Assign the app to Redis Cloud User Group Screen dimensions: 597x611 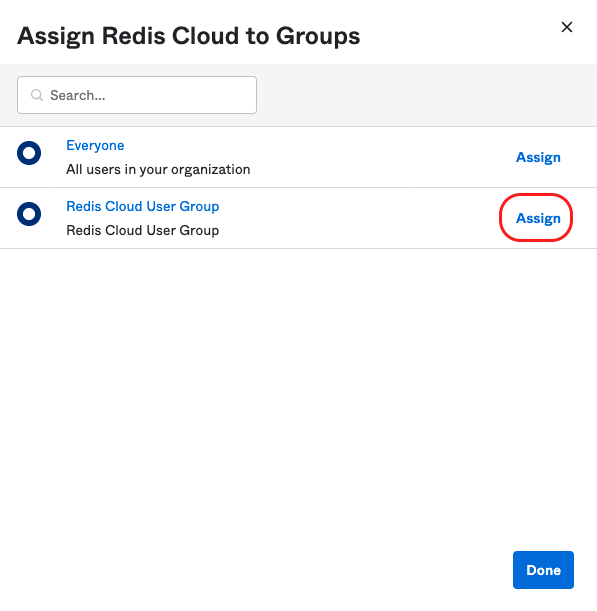[538, 218]
